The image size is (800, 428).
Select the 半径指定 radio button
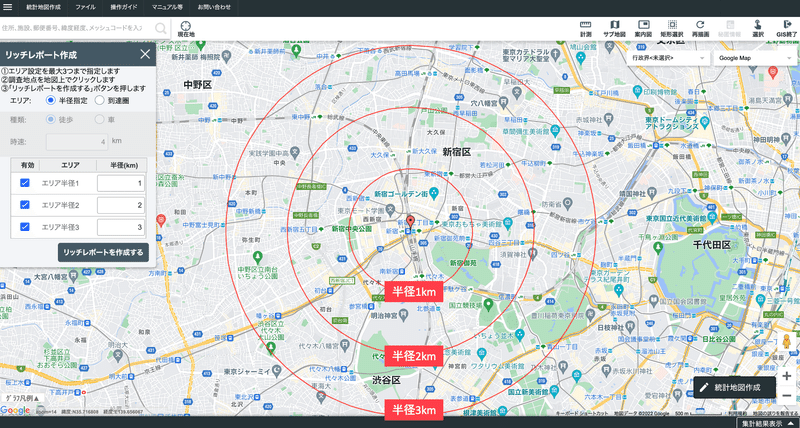(51, 100)
